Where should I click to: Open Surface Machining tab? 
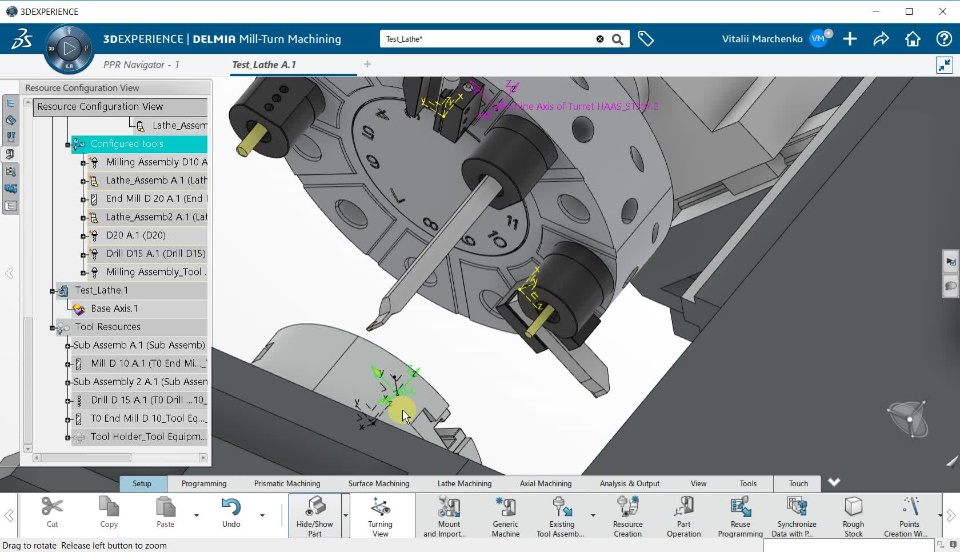click(379, 483)
